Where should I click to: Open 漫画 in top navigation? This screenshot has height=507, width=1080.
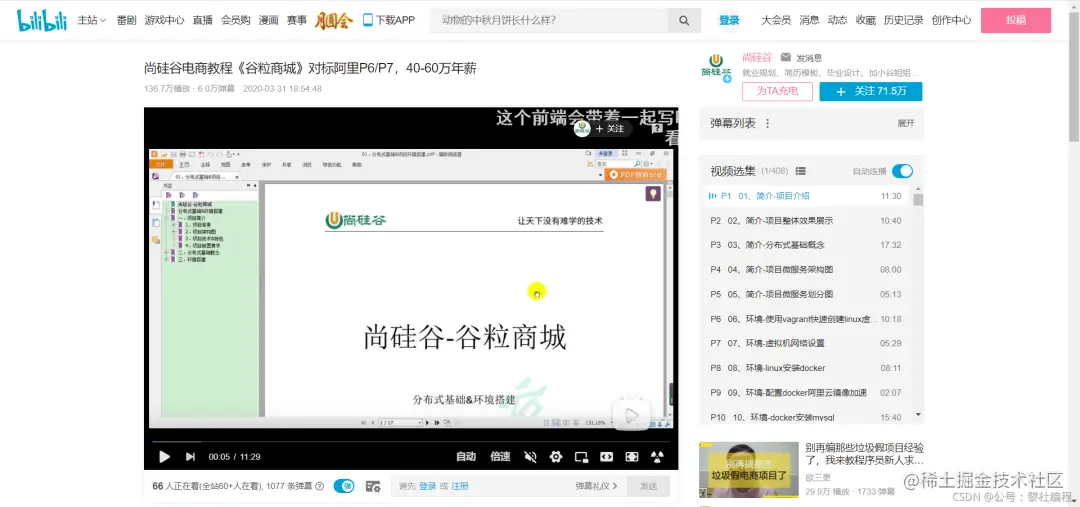point(269,20)
